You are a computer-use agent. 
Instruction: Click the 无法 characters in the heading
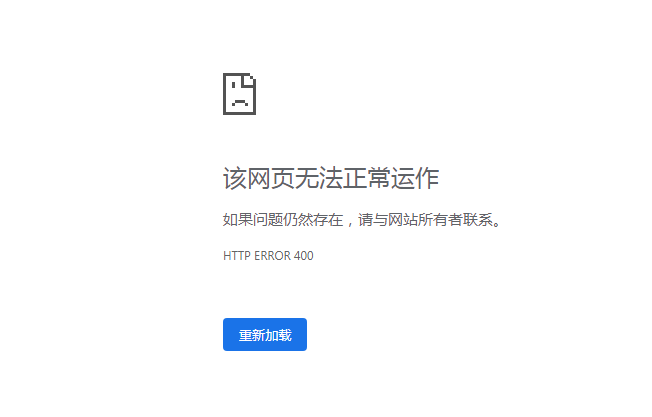coord(319,178)
